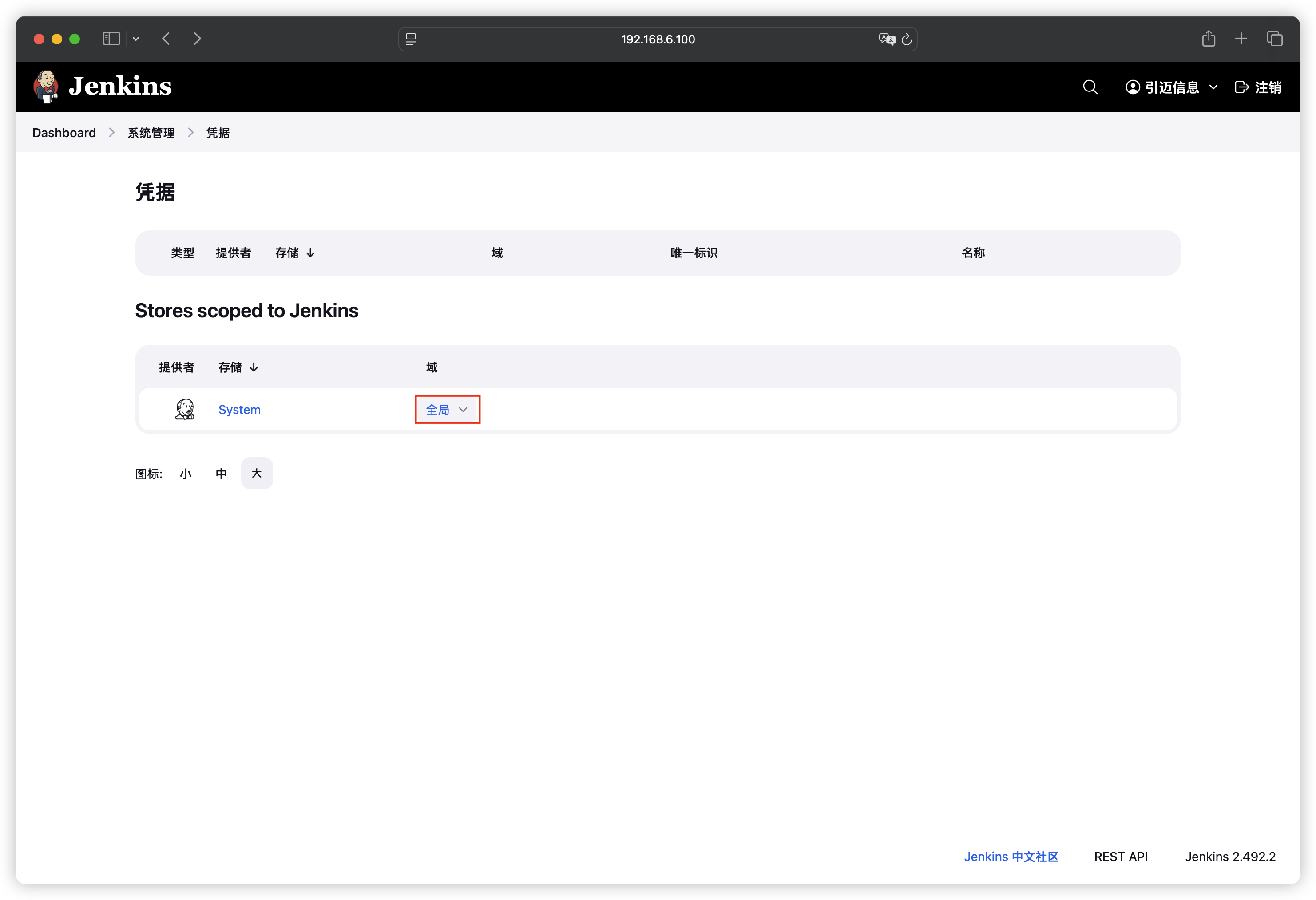Image resolution: width=1316 pixels, height=900 pixels.
Task: Click the System store provider icon
Action: pos(185,409)
